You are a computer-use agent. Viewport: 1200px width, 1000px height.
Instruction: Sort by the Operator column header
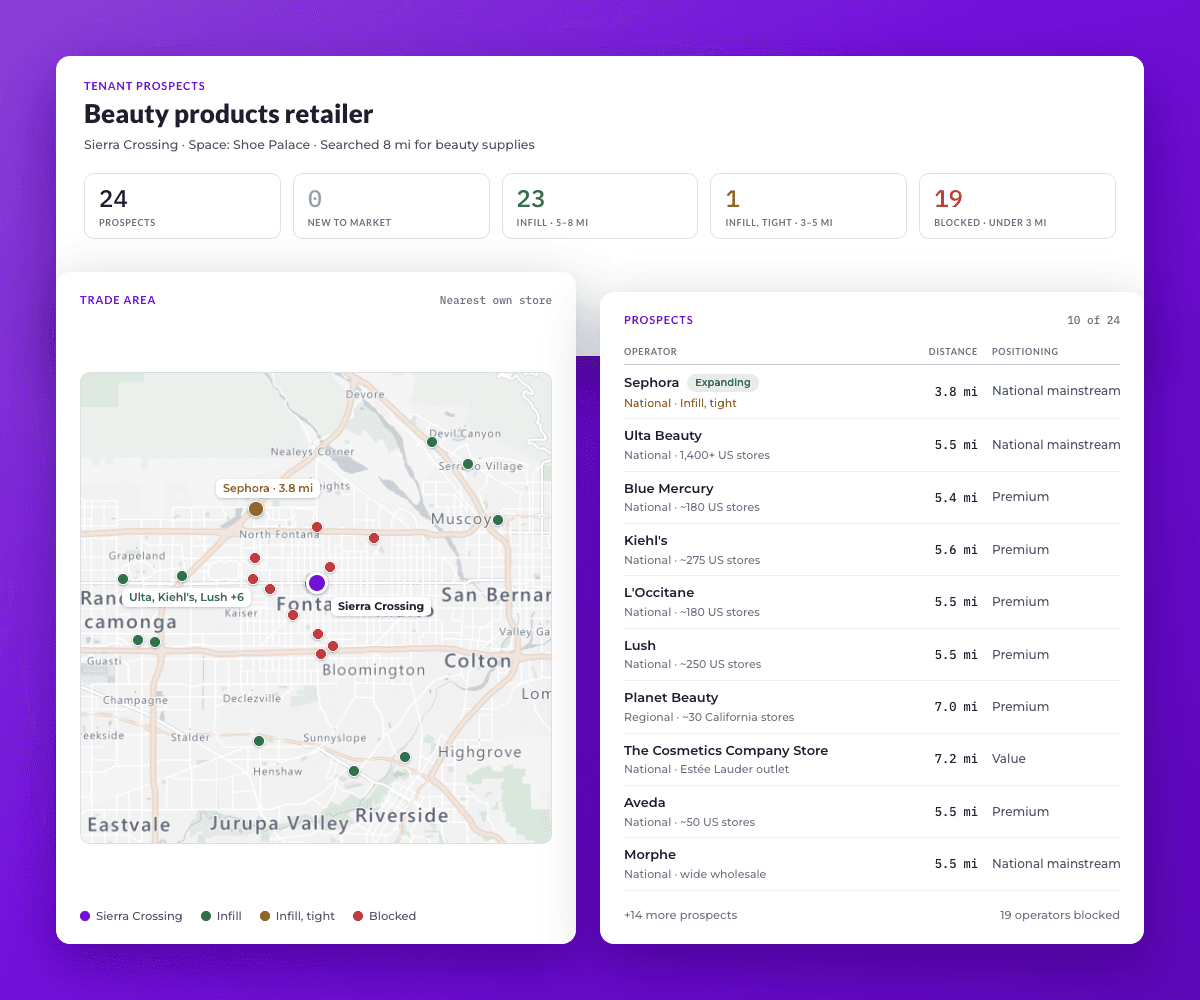650,352
